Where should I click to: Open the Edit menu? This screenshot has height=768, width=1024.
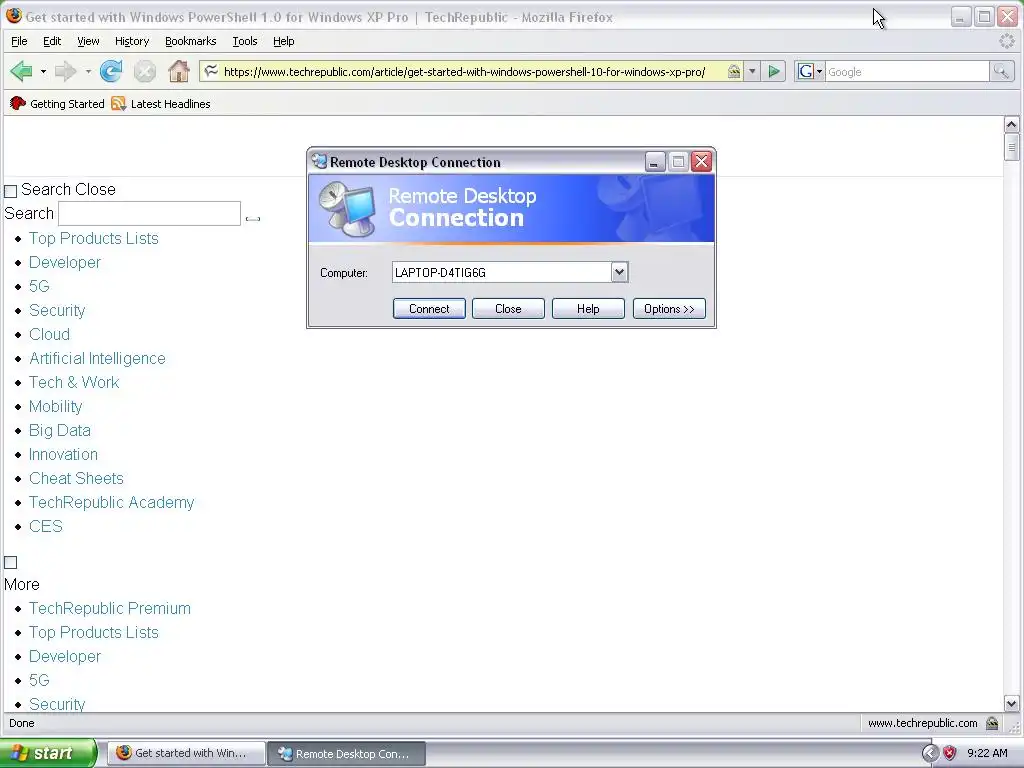[52, 41]
